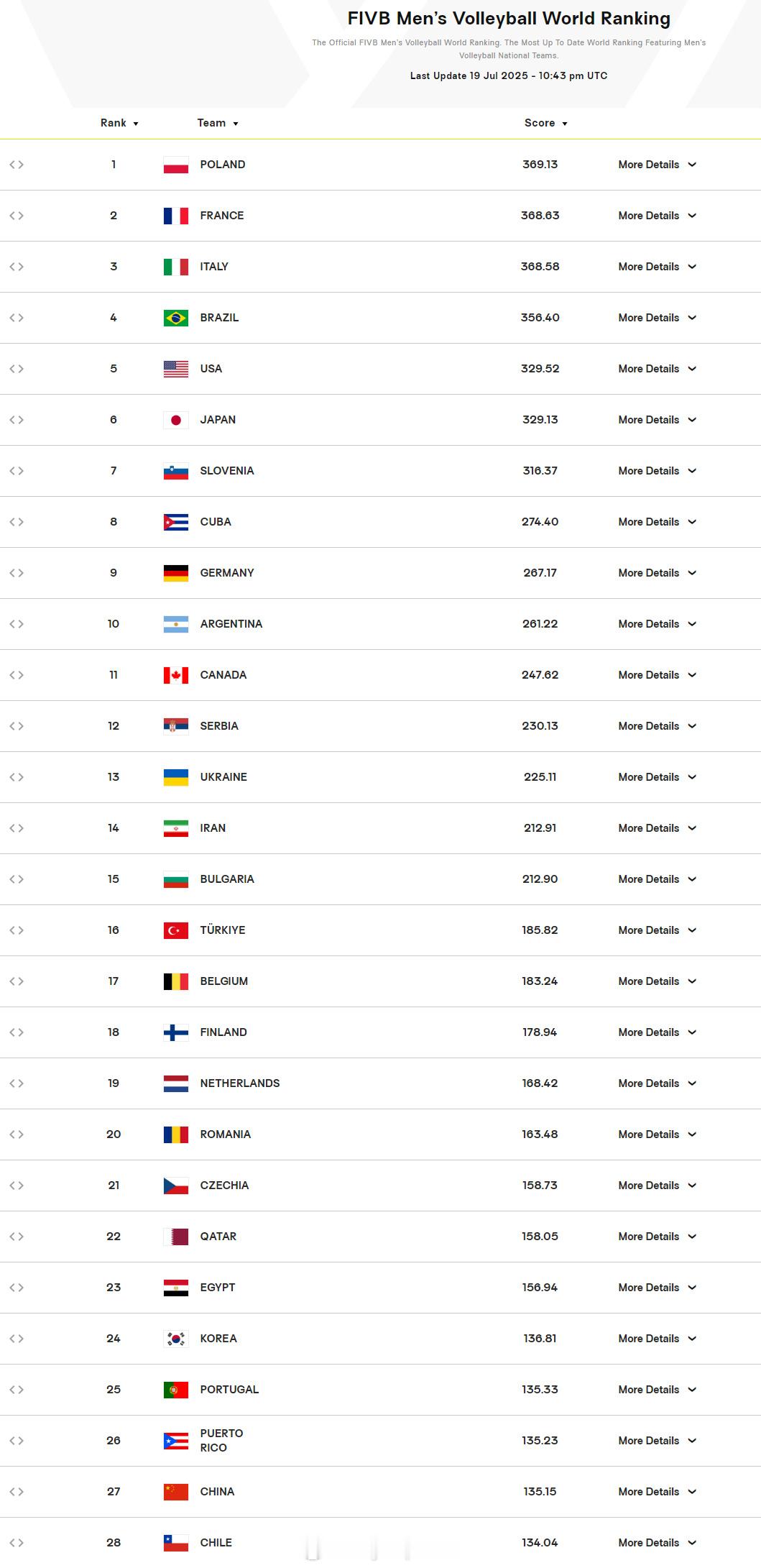Click the Qatar flag icon
Image resolution: width=761 pixels, height=1568 pixels.
(176, 1237)
